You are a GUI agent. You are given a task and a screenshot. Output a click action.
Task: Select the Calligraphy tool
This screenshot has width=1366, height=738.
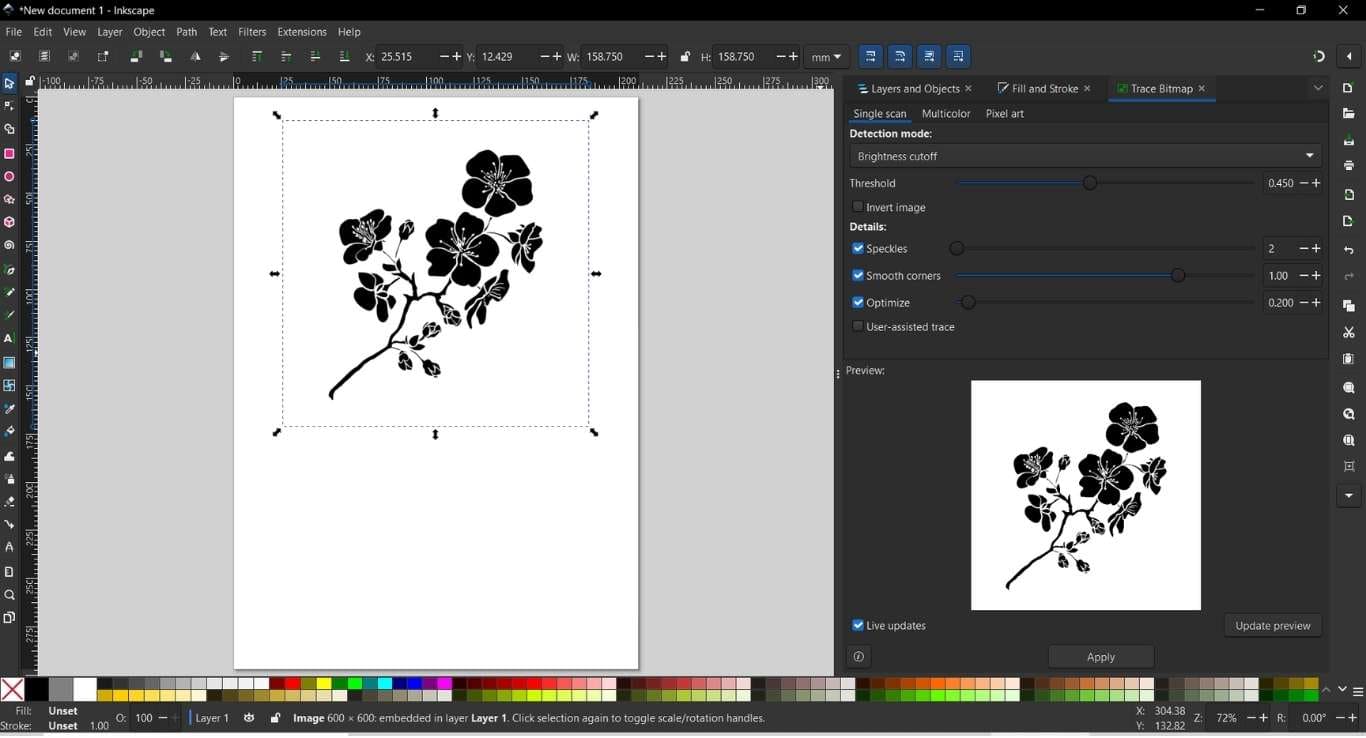pos(9,316)
